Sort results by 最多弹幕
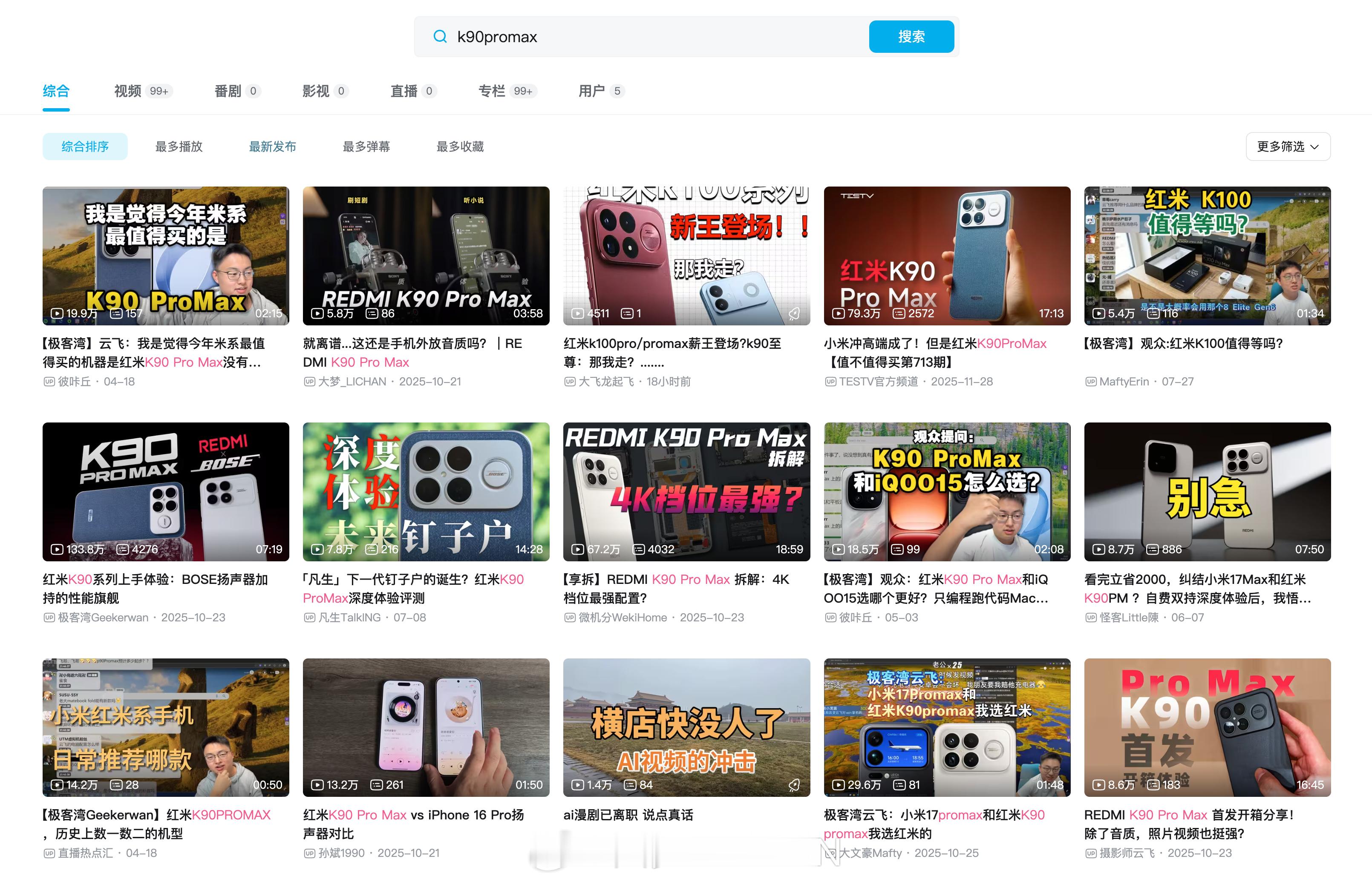This screenshot has height=885, width=1372. 366,147
